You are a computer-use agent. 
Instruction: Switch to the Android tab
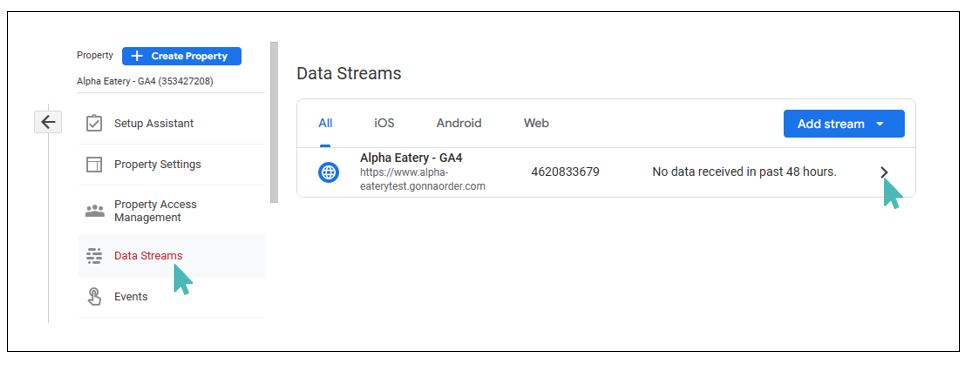click(459, 123)
